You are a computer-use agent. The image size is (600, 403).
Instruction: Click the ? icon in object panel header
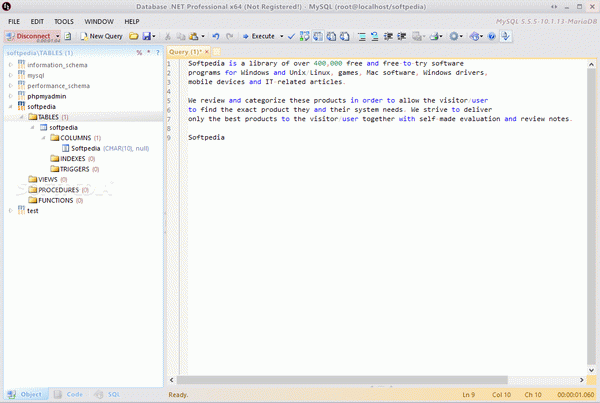pyautogui.click(x=157, y=53)
